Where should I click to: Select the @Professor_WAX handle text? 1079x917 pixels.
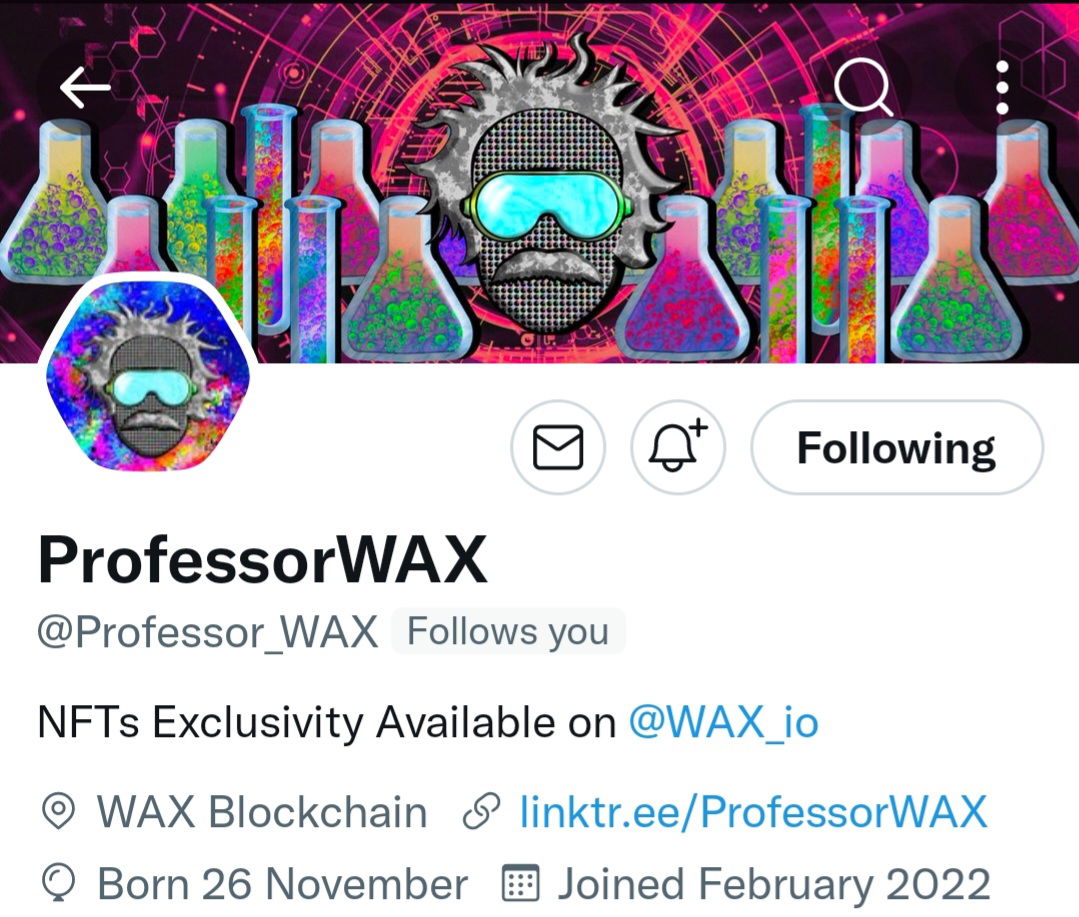click(x=208, y=632)
